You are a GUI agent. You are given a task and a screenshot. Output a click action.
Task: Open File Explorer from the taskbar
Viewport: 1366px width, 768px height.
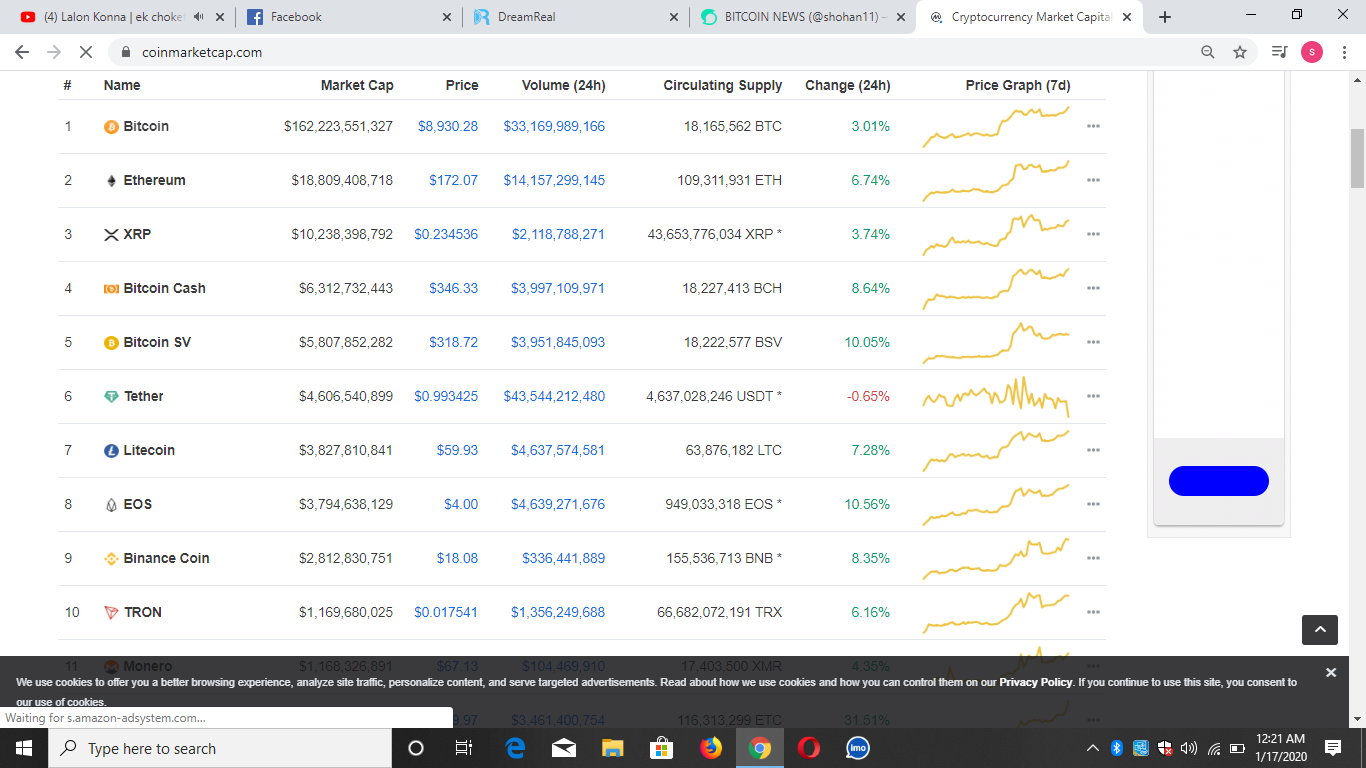[x=613, y=748]
